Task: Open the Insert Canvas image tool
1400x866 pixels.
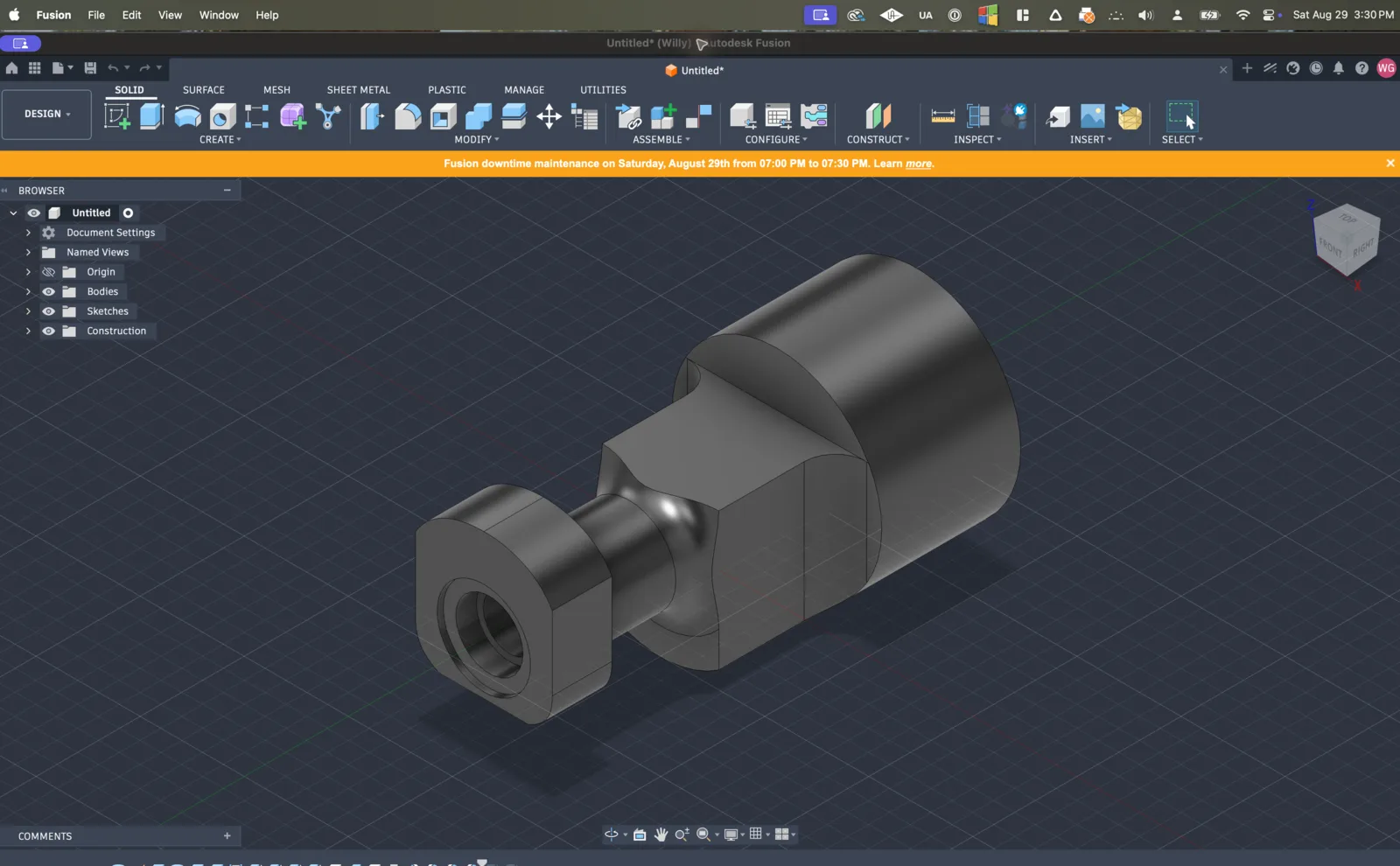Action: tap(1093, 115)
